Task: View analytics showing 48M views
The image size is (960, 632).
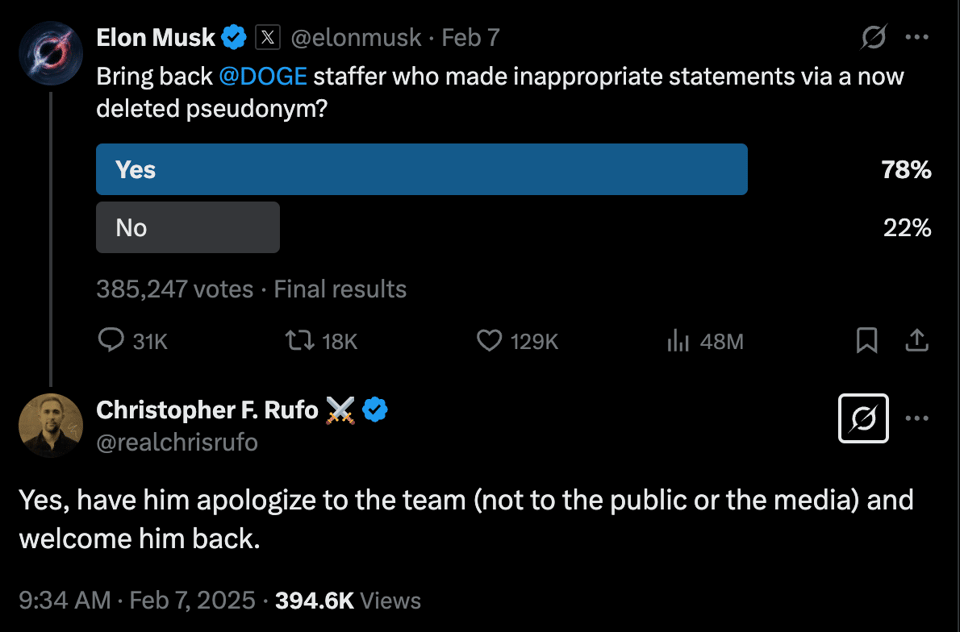Action: (679, 341)
